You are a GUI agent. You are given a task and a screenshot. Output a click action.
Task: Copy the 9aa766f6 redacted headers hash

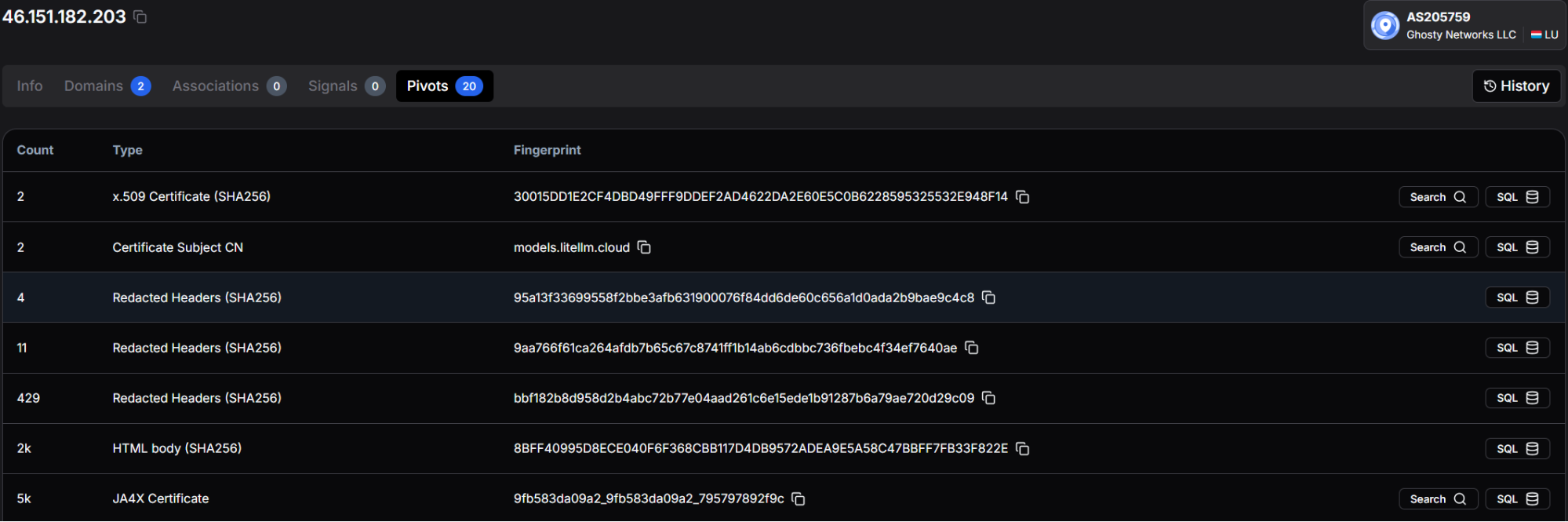click(x=971, y=348)
